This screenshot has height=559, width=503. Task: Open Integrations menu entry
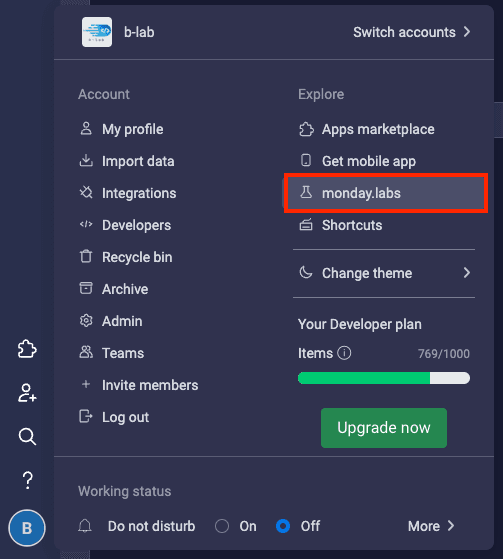(x=139, y=193)
